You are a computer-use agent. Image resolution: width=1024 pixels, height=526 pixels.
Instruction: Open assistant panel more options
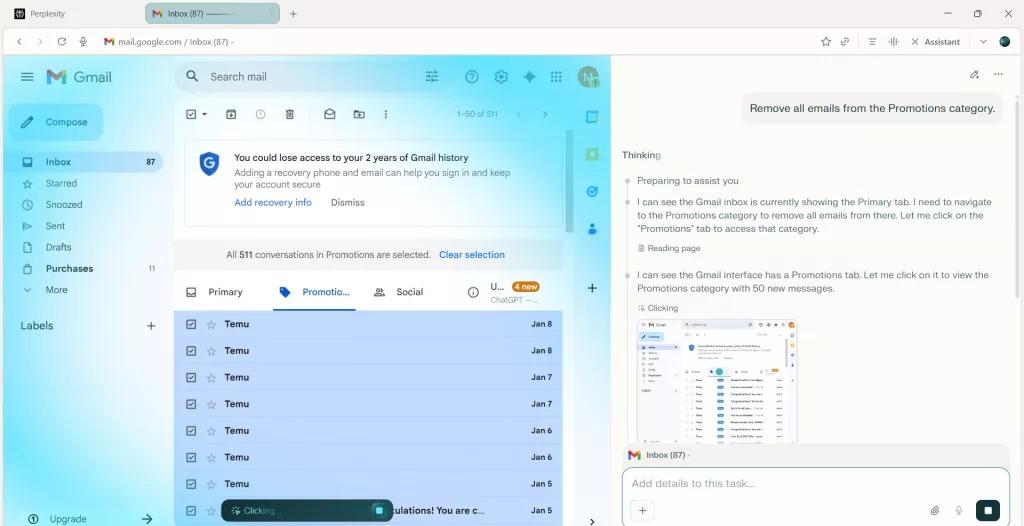pyautogui.click(x=998, y=74)
